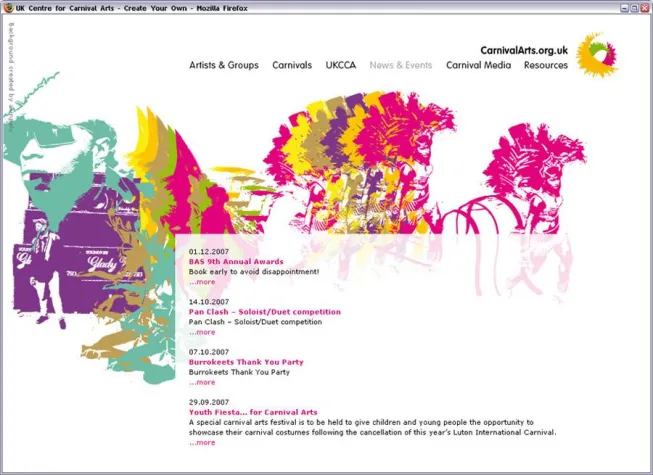Open Pan Clash Soloist/Duet competition headline
Image resolution: width=653 pixels, height=475 pixels.
265,312
